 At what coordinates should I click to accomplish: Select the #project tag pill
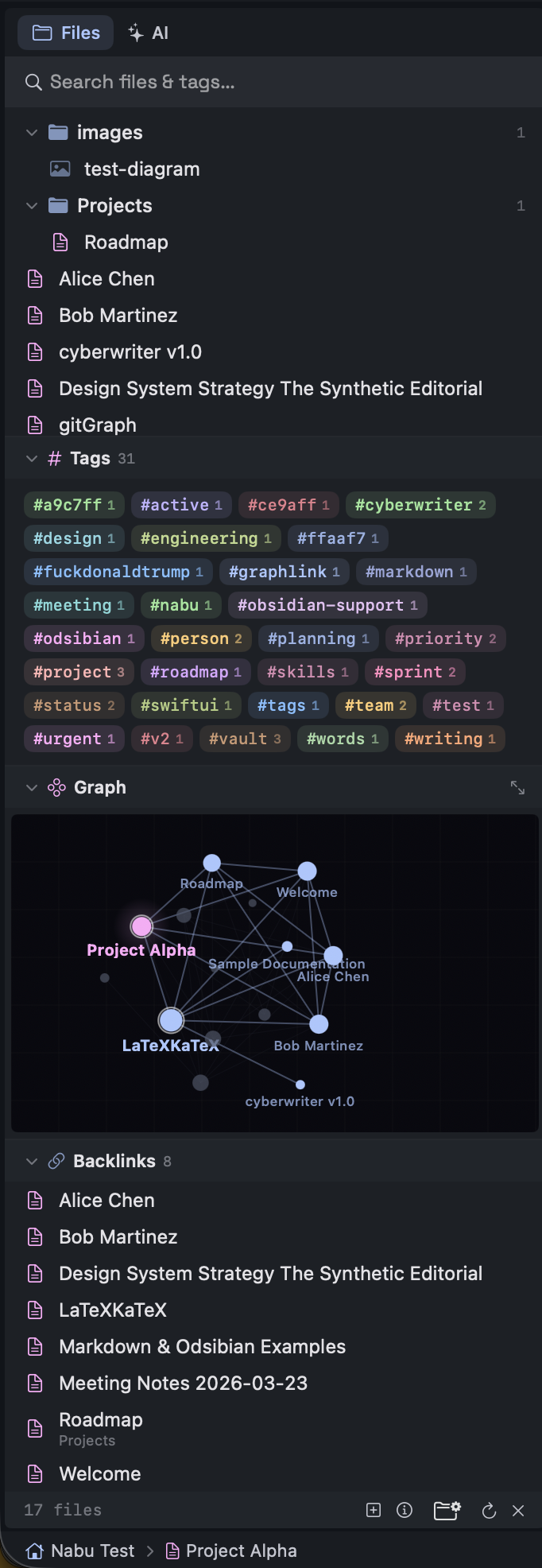[79, 672]
